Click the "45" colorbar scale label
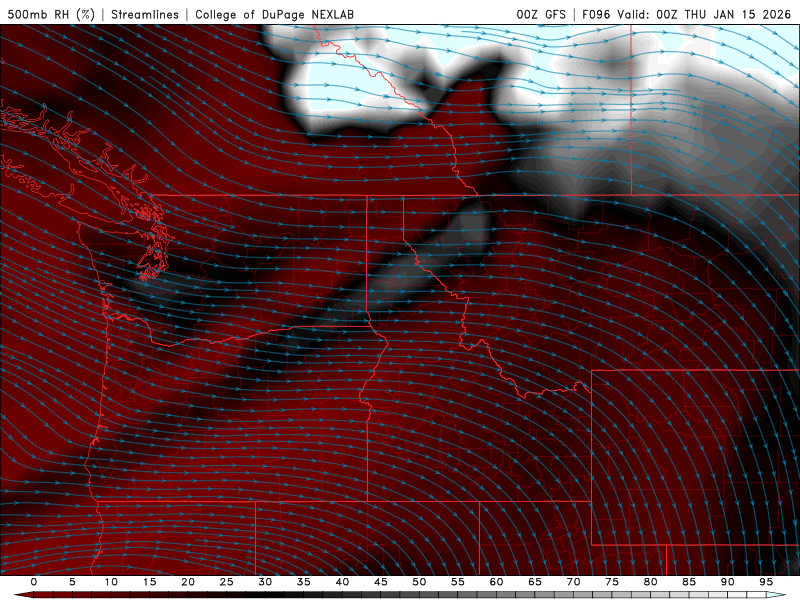The width and height of the screenshot is (800, 600). [x=381, y=582]
